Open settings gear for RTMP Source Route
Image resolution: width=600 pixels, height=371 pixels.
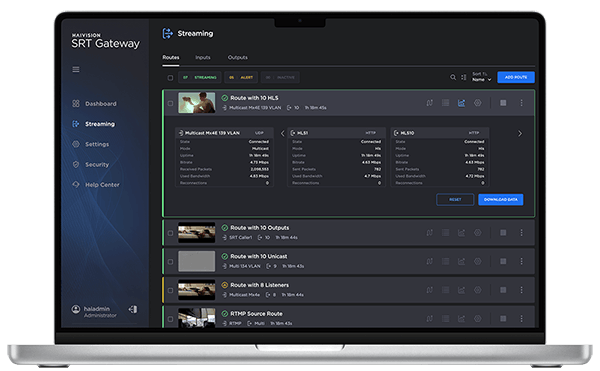[478, 319]
